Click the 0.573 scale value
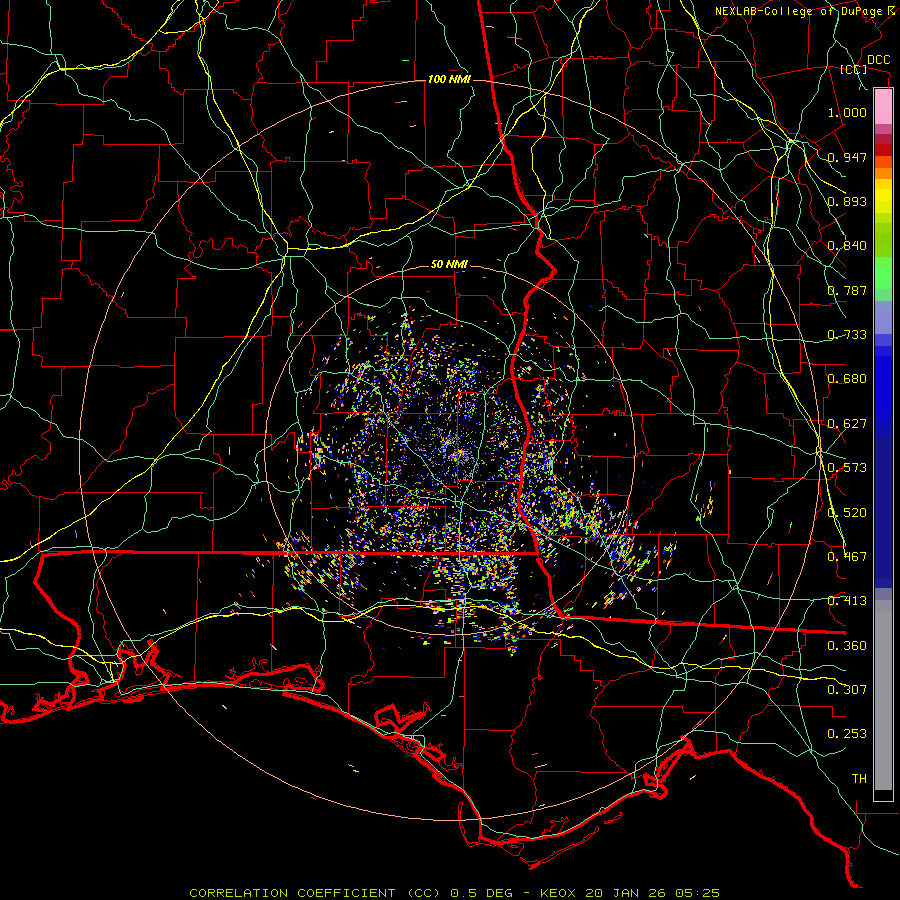Screen dimensions: 900x900 pyautogui.click(x=847, y=468)
